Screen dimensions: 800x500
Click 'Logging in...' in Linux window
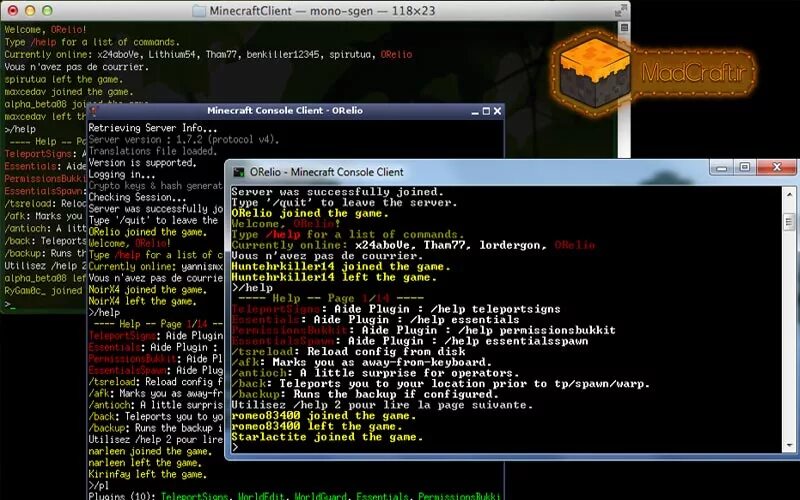[121, 174]
